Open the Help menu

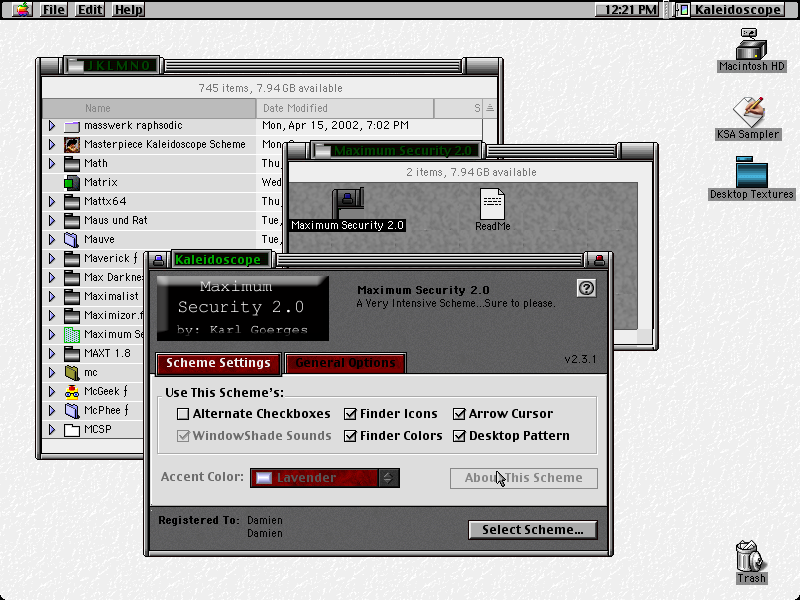[128, 9]
